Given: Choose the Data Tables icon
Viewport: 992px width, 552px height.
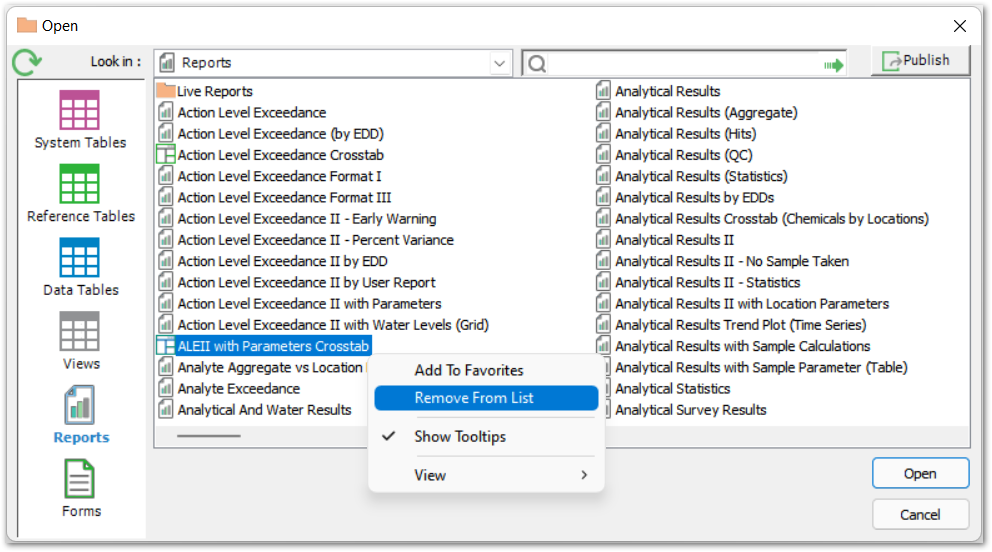Looking at the screenshot, I should (x=80, y=258).
